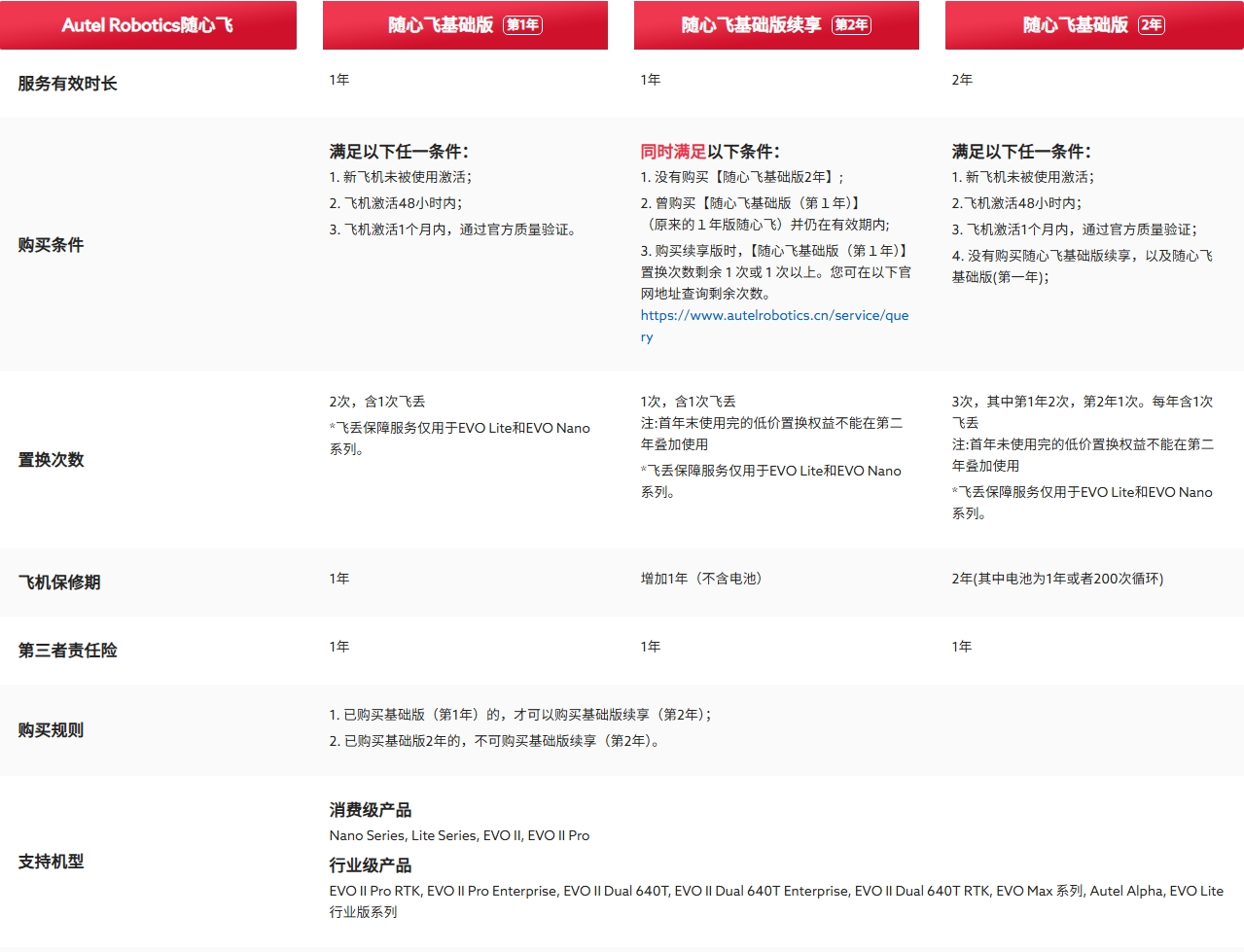The image size is (1244, 952).
Task: Click the 2年 battery 200次循环 warranty cell
Action: [1057, 579]
